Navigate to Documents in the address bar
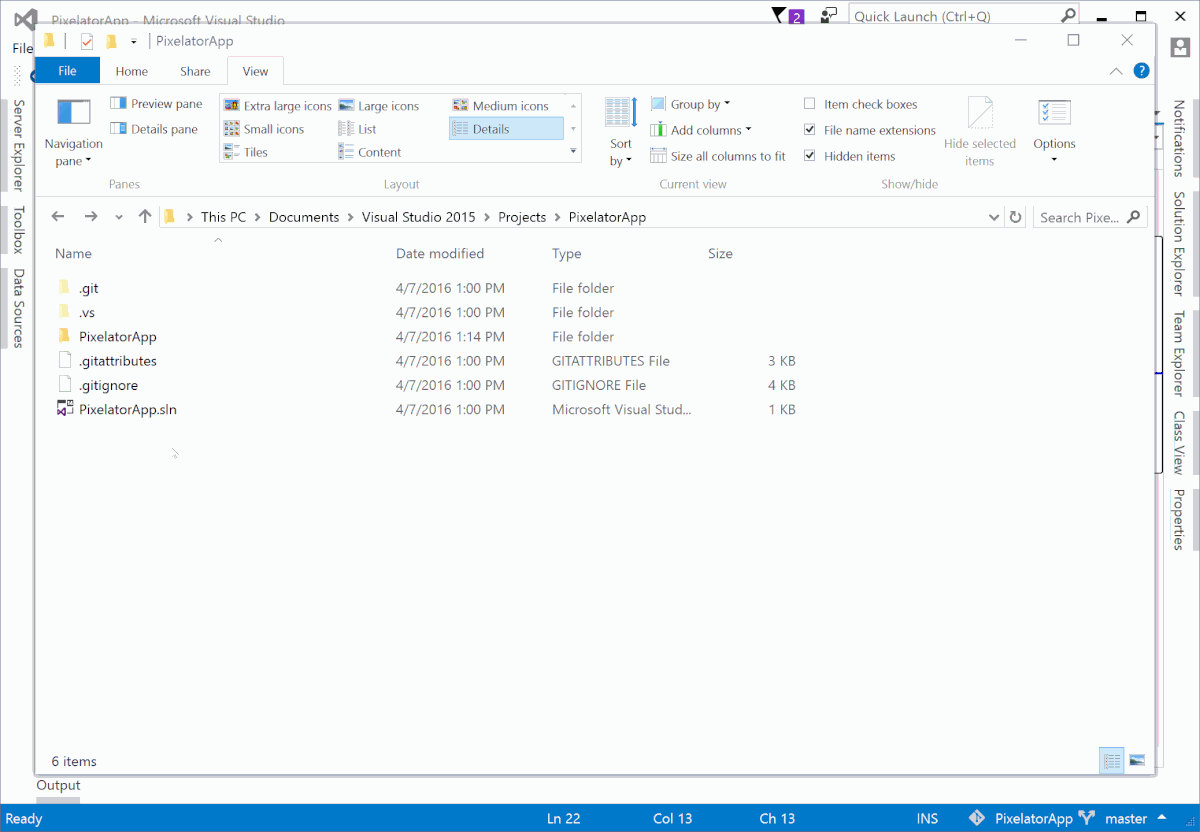Image resolution: width=1200 pixels, height=832 pixels. pyautogui.click(x=304, y=217)
